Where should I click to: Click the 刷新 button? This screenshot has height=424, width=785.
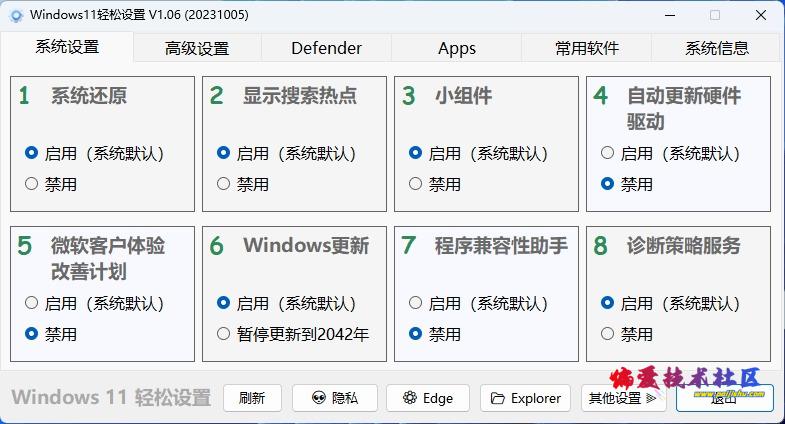252,398
